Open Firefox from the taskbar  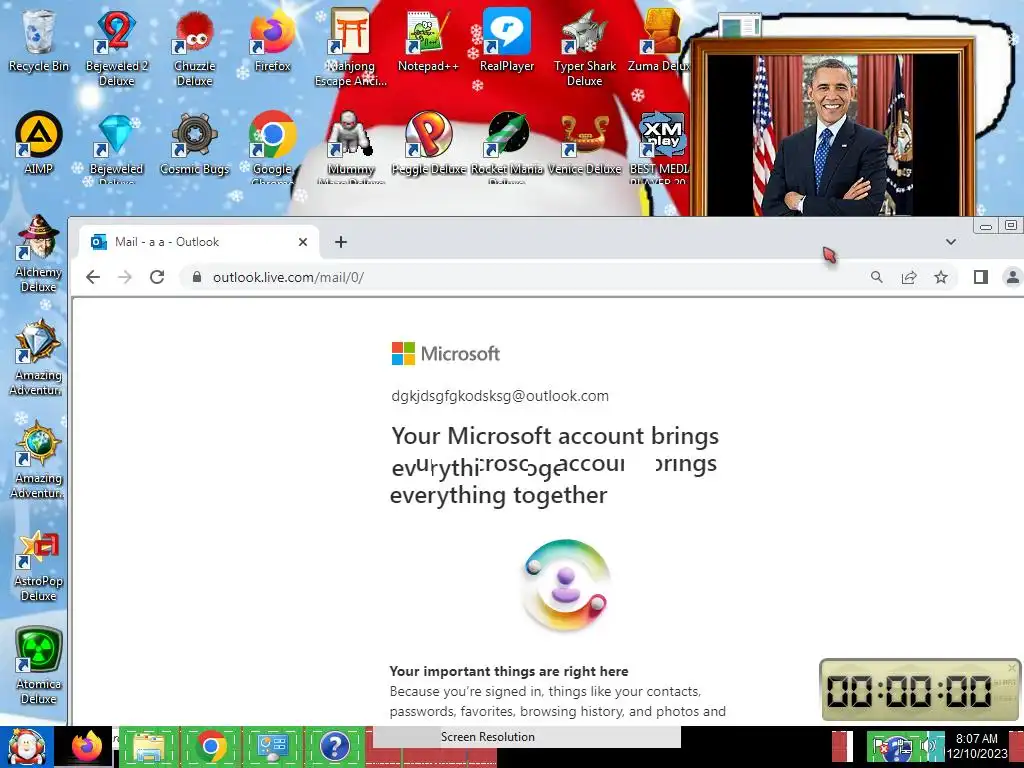pos(87,746)
